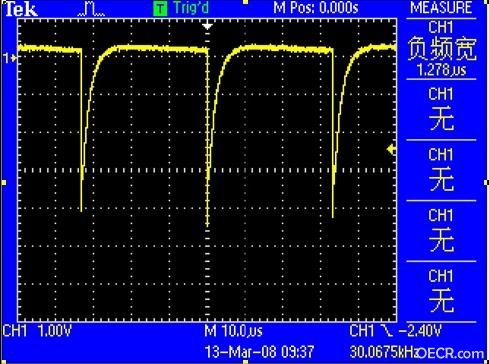Screen dimensions: 489x364
Task: Click the Tek logo
Action: click(x=21, y=9)
